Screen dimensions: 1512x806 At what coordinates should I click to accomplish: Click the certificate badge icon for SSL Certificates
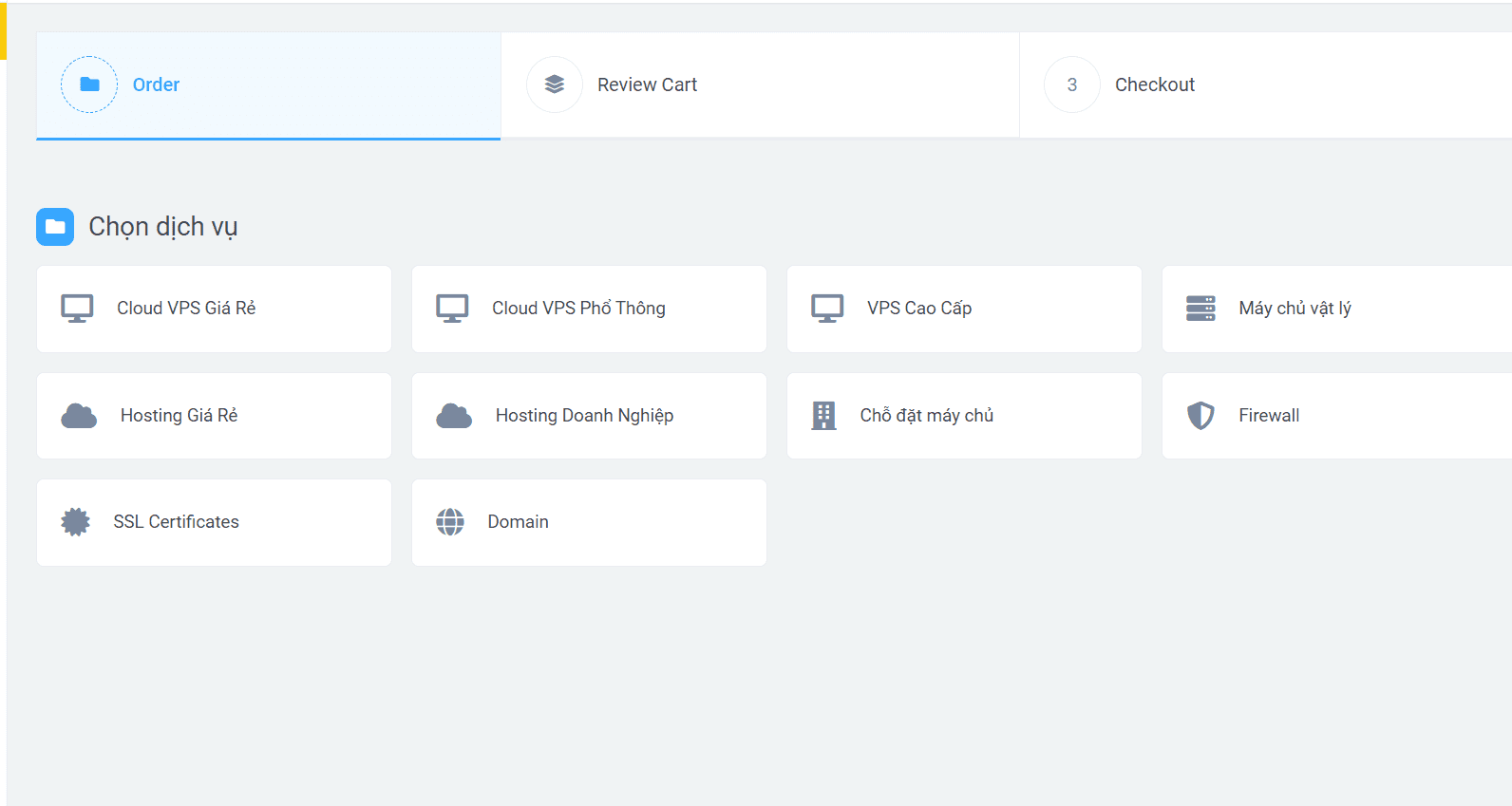75,522
